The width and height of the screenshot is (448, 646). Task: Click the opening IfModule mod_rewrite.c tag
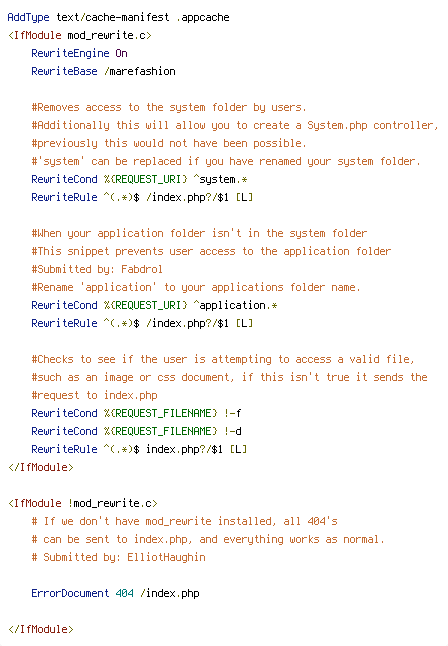click(x=80, y=35)
